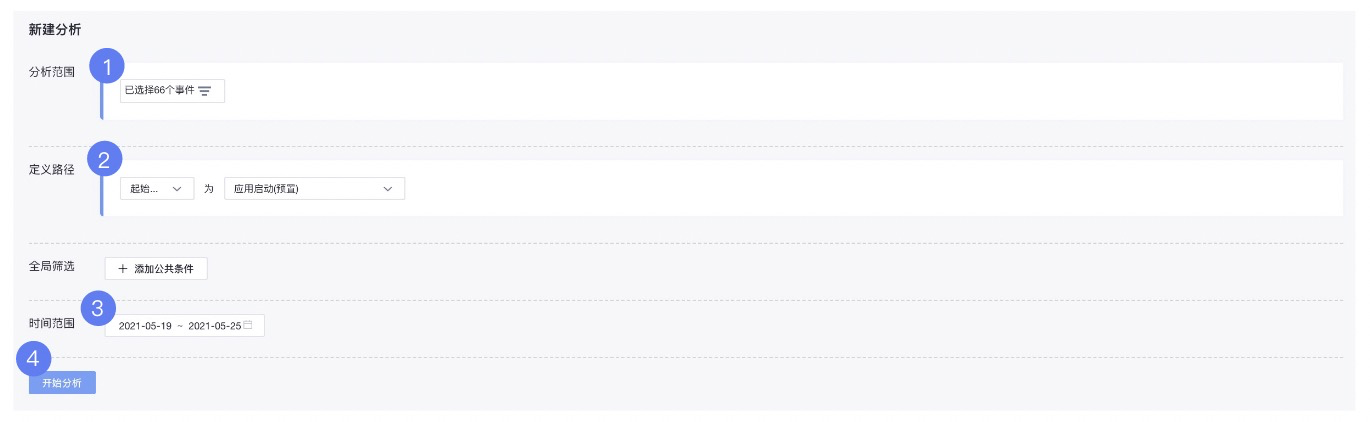Screen dimensions: 1370x422
Task: Click the end date 2021-05-25
Action: [215, 326]
